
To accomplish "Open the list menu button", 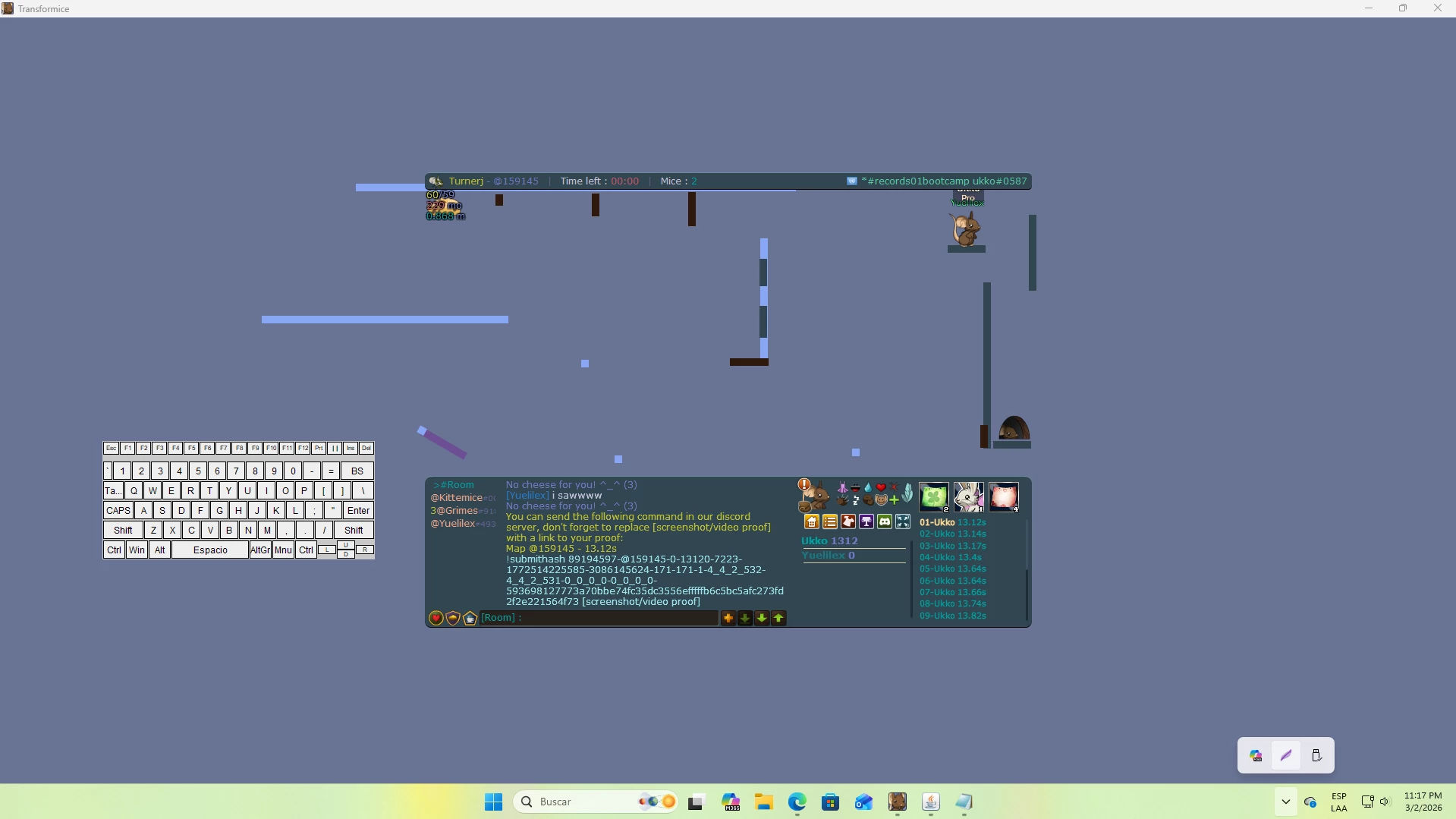I will tap(830, 521).
